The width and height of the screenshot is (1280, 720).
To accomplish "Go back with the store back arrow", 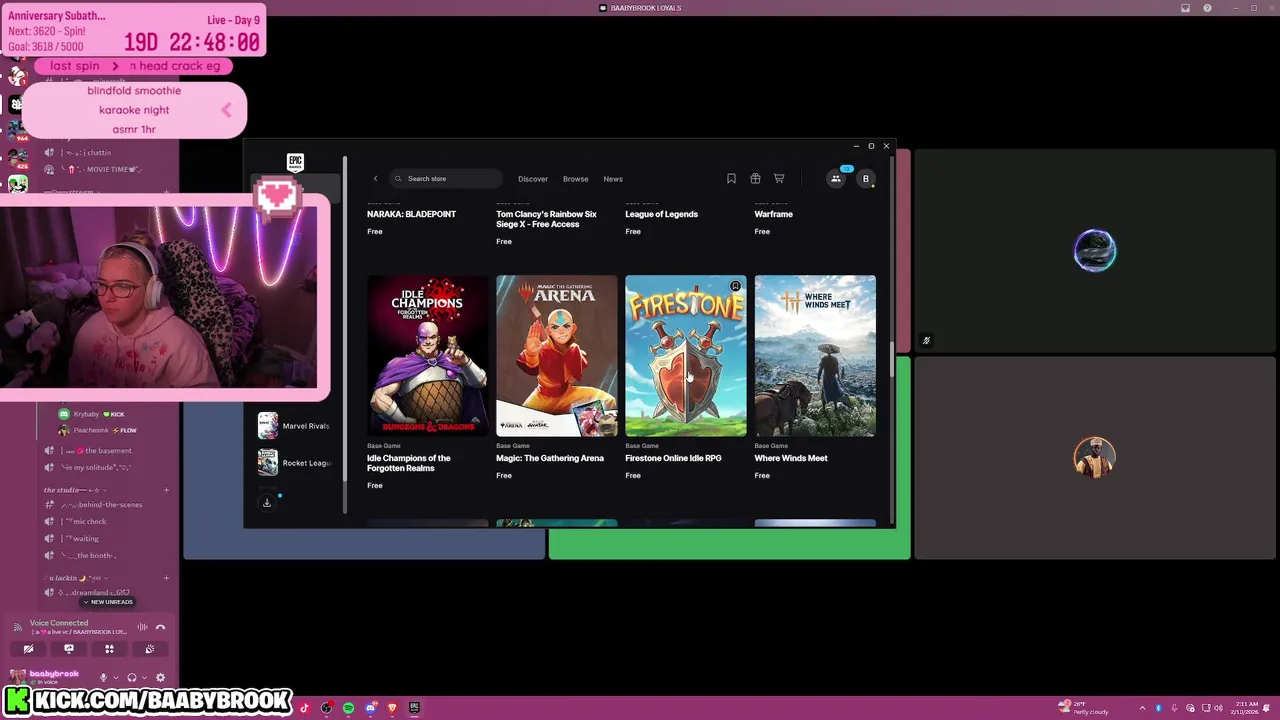I will coord(376,179).
